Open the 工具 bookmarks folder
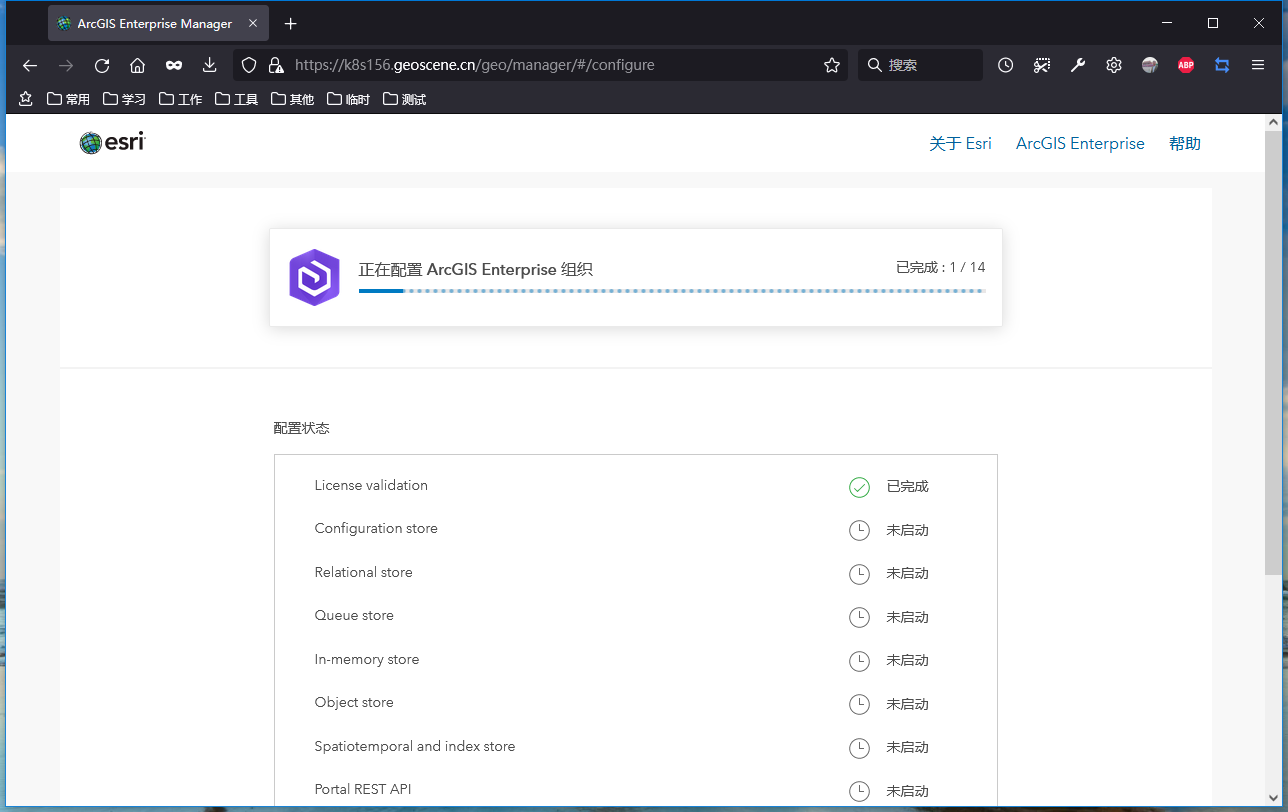 coord(236,99)
